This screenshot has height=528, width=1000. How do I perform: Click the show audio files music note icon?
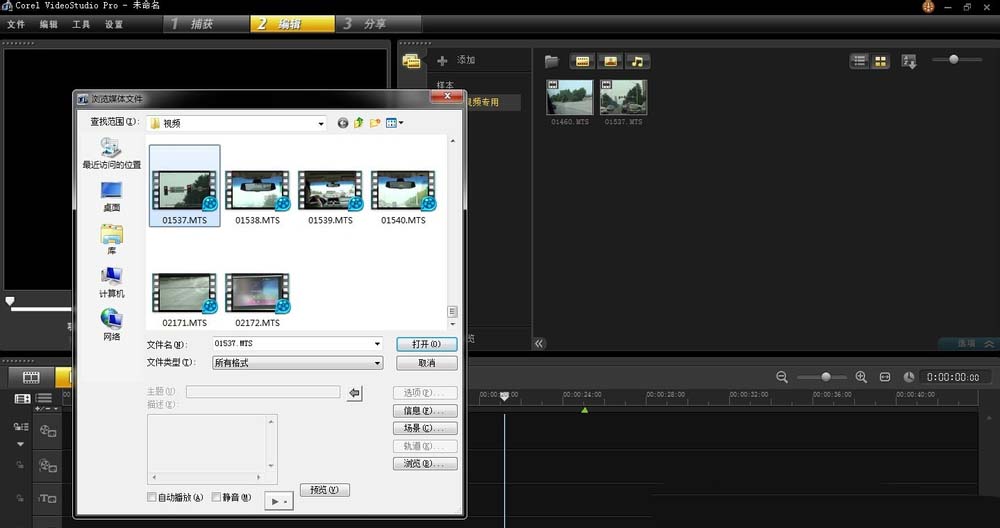pos(637,61)
